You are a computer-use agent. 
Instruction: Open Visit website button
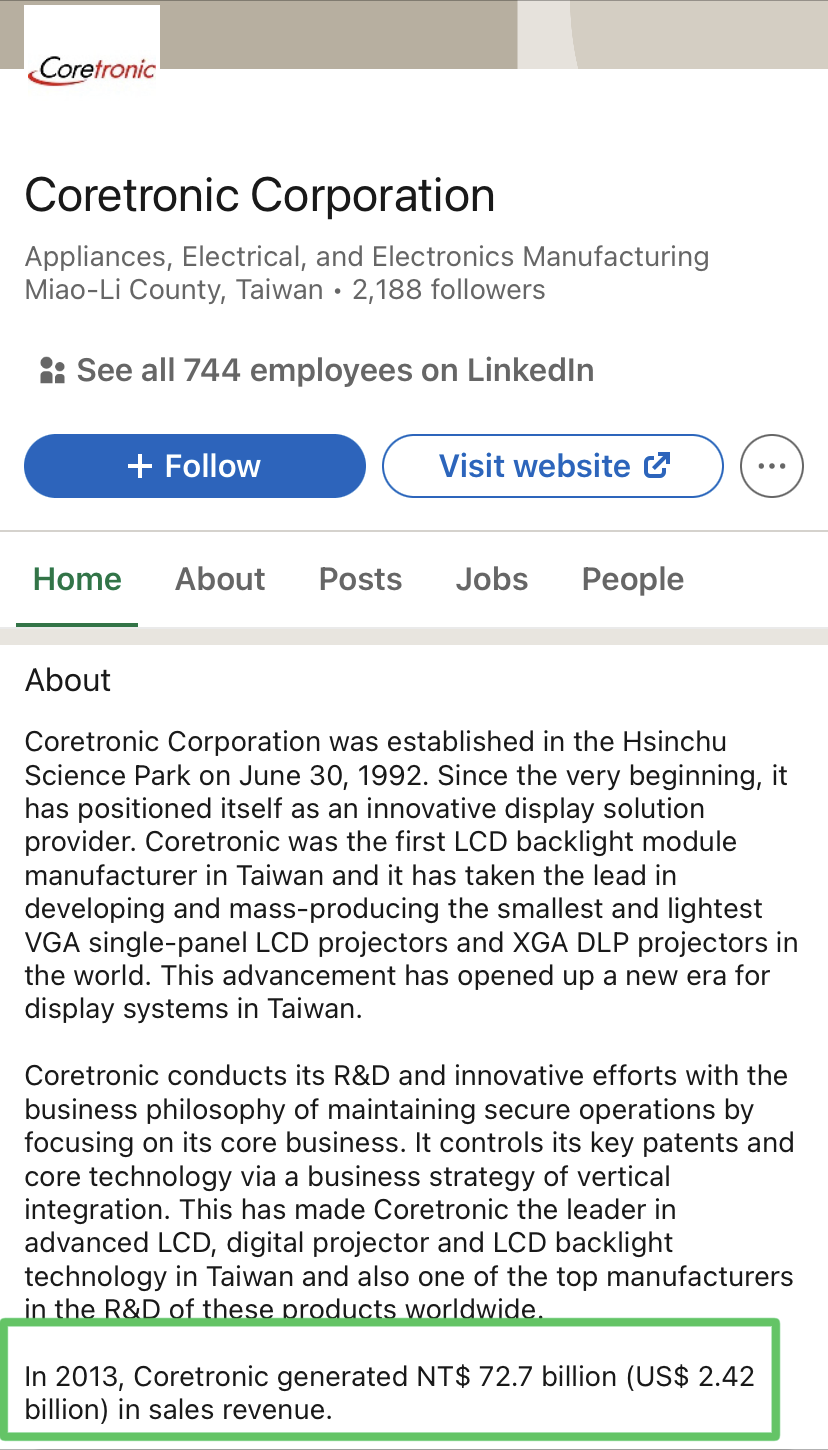coord(553,466)
